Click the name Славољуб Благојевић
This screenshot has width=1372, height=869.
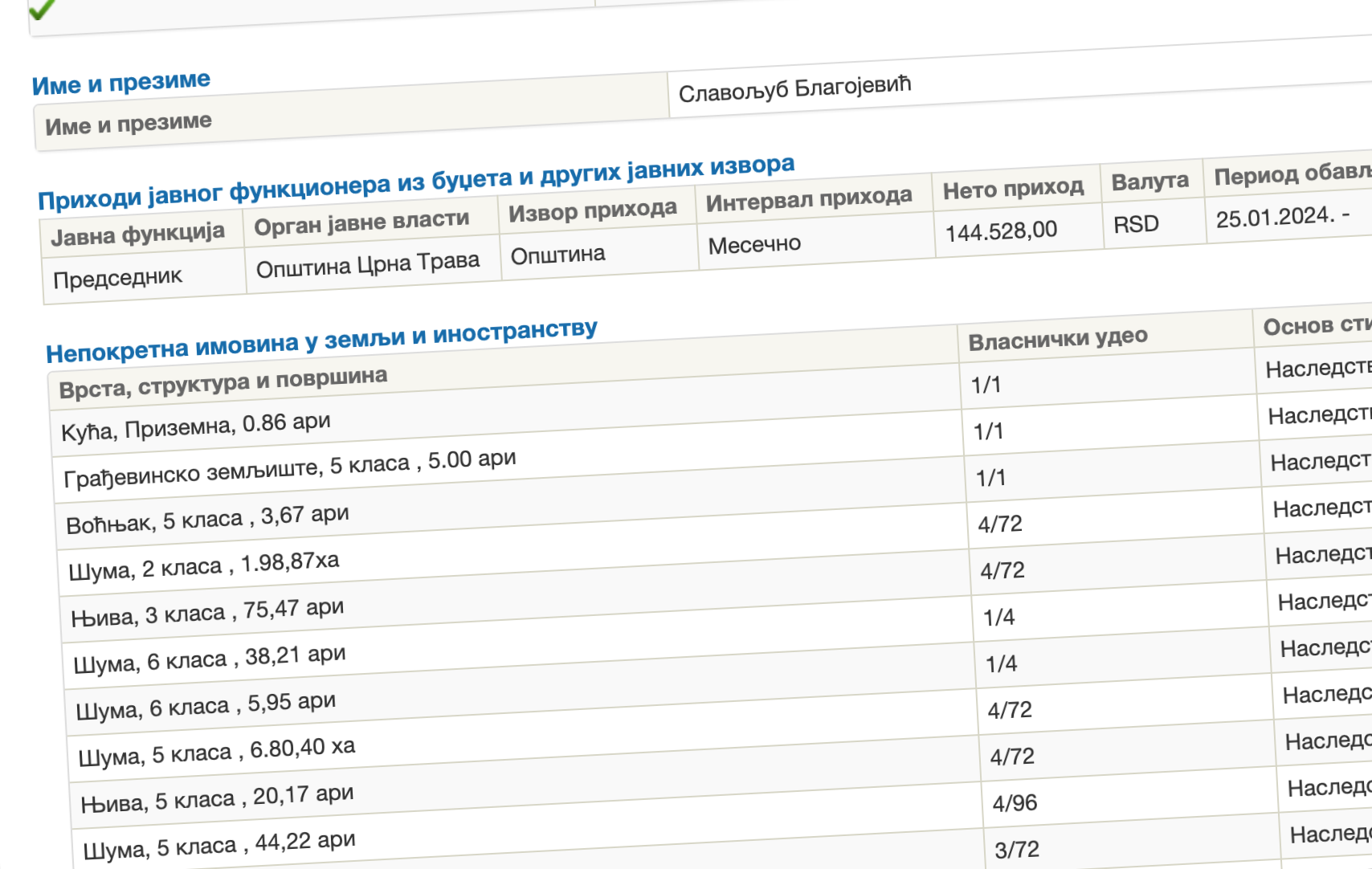coord(794,89)
